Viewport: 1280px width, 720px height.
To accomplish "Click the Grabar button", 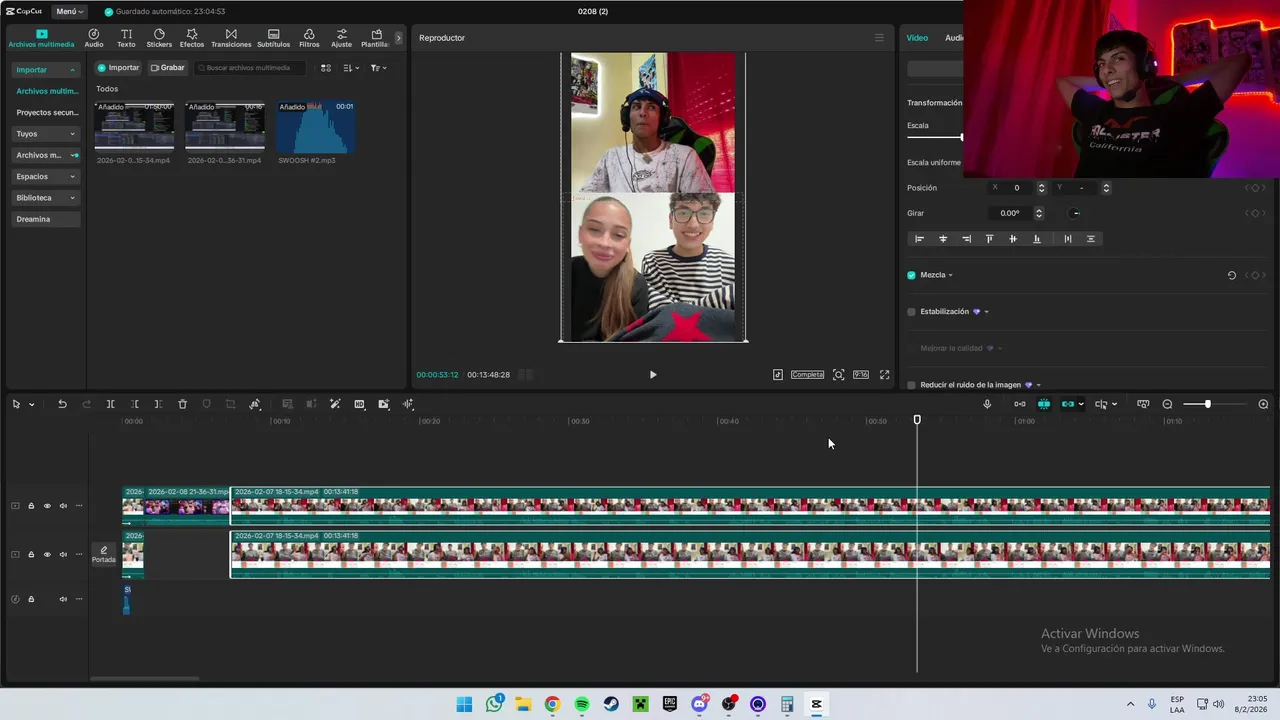I will click(x=167, y=68).
